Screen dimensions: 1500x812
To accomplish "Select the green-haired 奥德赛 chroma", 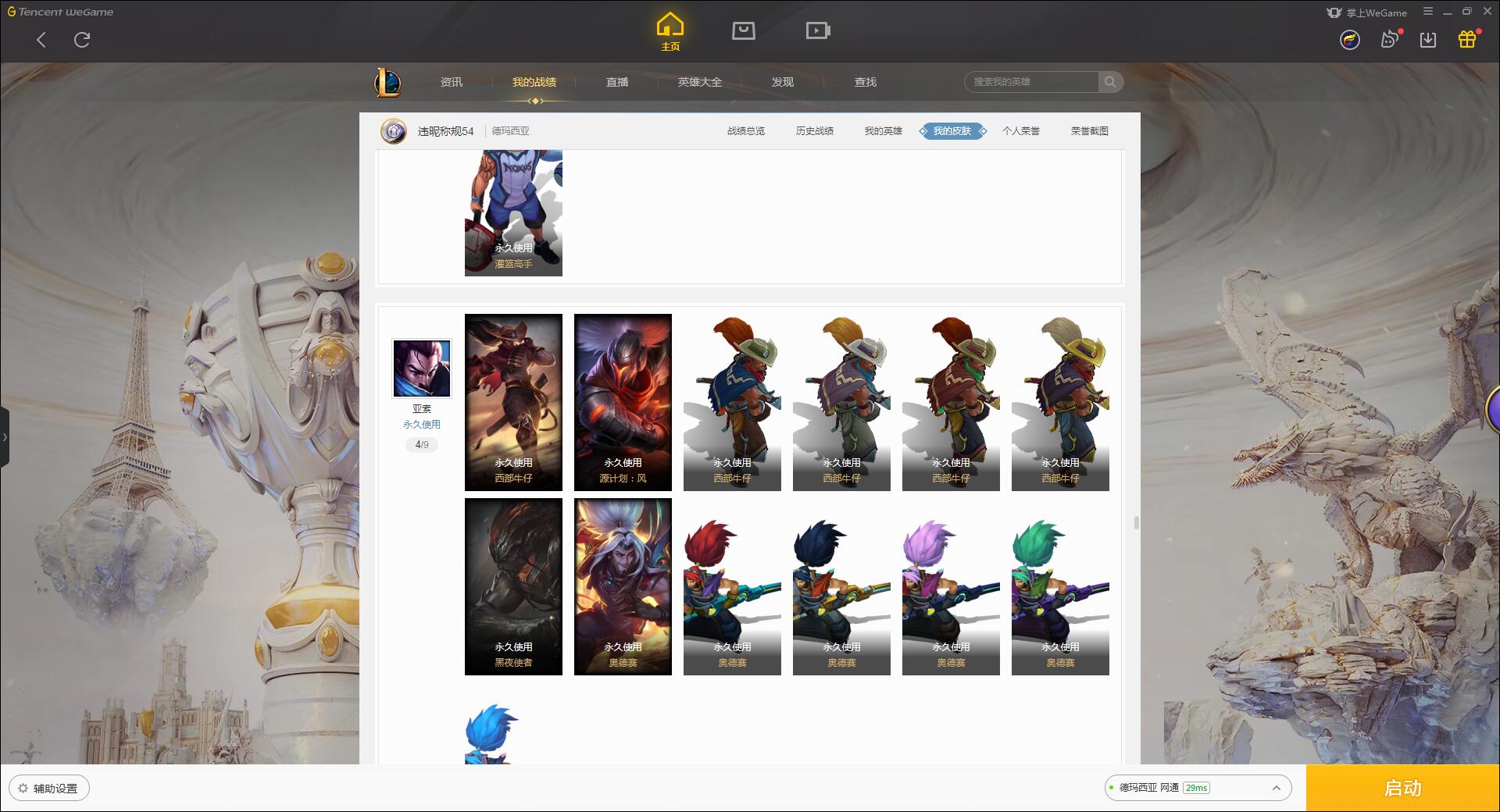I will coord(1060,586).
